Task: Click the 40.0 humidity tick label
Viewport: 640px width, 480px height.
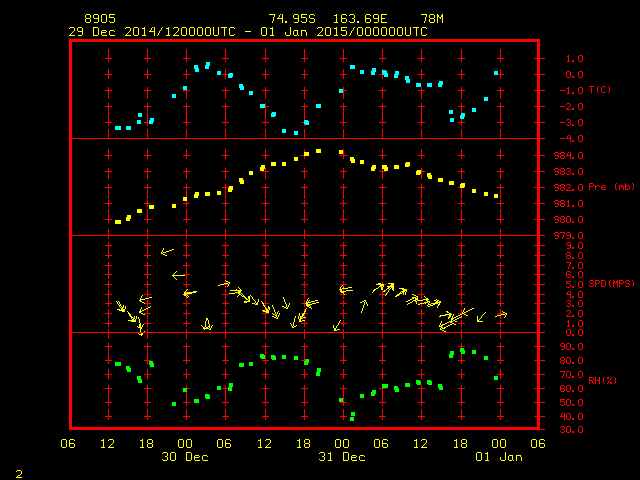Action: tap(571, 417)
